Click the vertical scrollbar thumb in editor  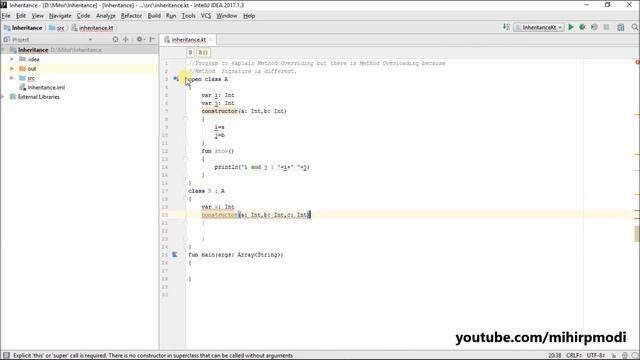pyautogui.click(x=637, y=233)
